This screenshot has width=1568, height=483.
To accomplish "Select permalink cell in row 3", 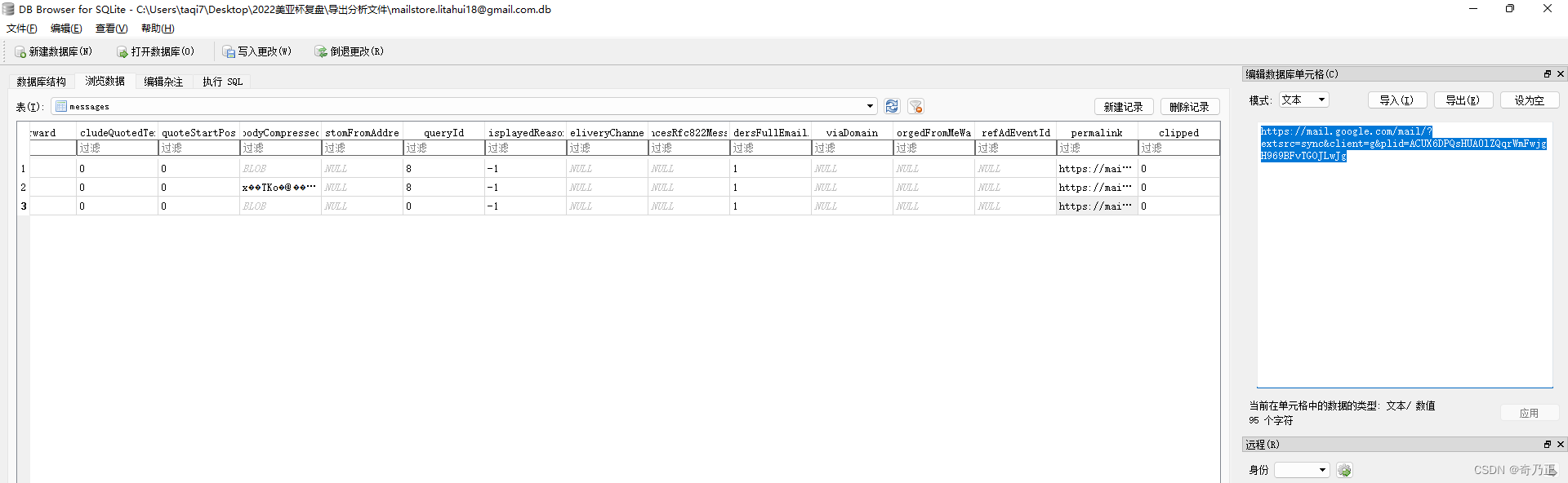I will (x=1097, y=206).
